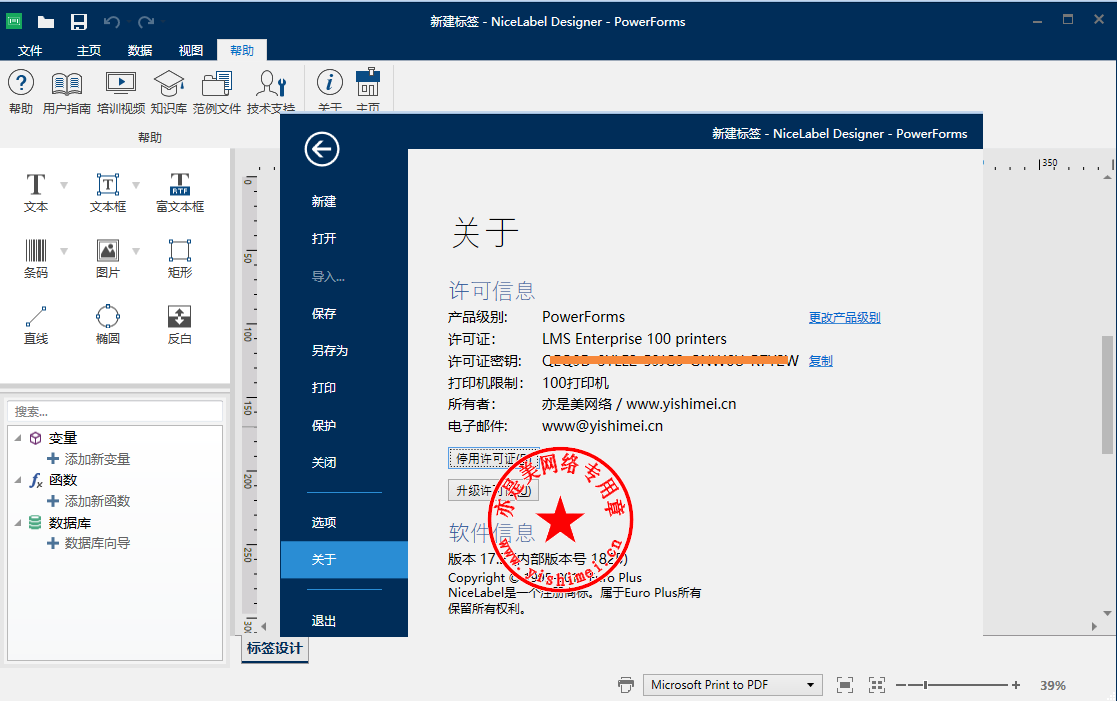Select the 直线 line tool
1117x701 pixels.
36,325
